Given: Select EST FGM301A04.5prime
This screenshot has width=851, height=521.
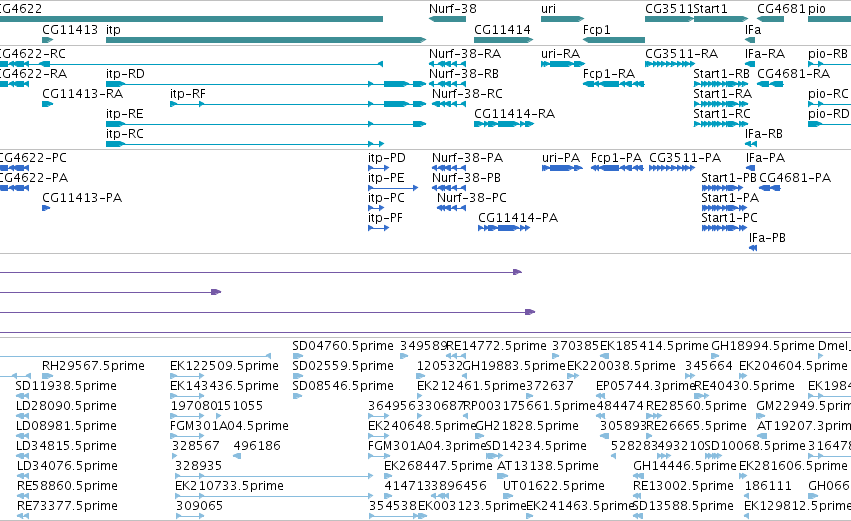Looking at the screenshot, I should click(x=229, y=426).
